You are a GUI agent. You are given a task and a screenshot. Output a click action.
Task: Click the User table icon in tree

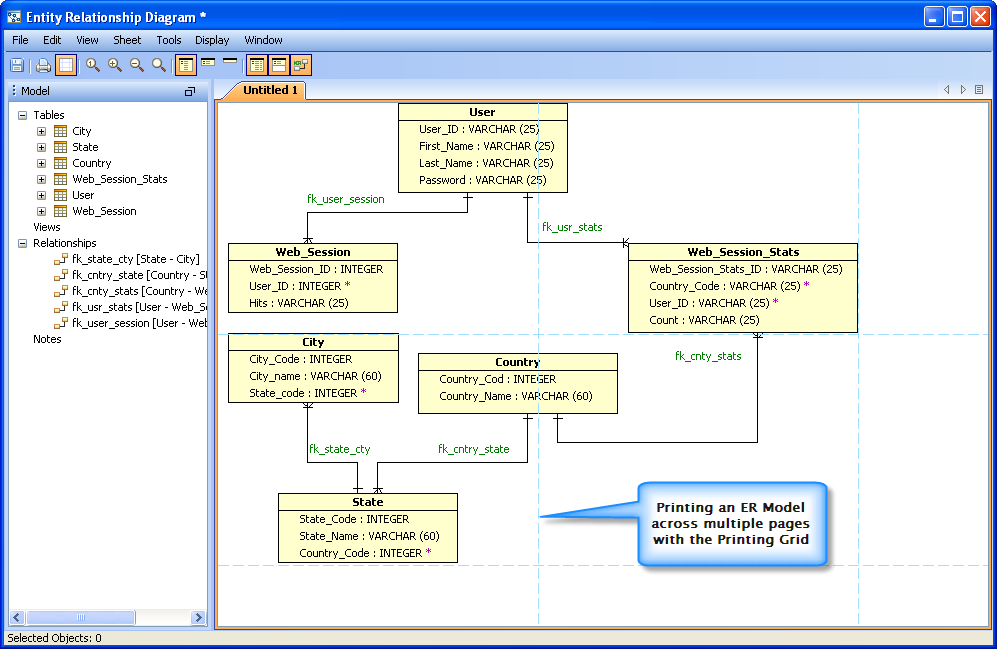[60, 195]
